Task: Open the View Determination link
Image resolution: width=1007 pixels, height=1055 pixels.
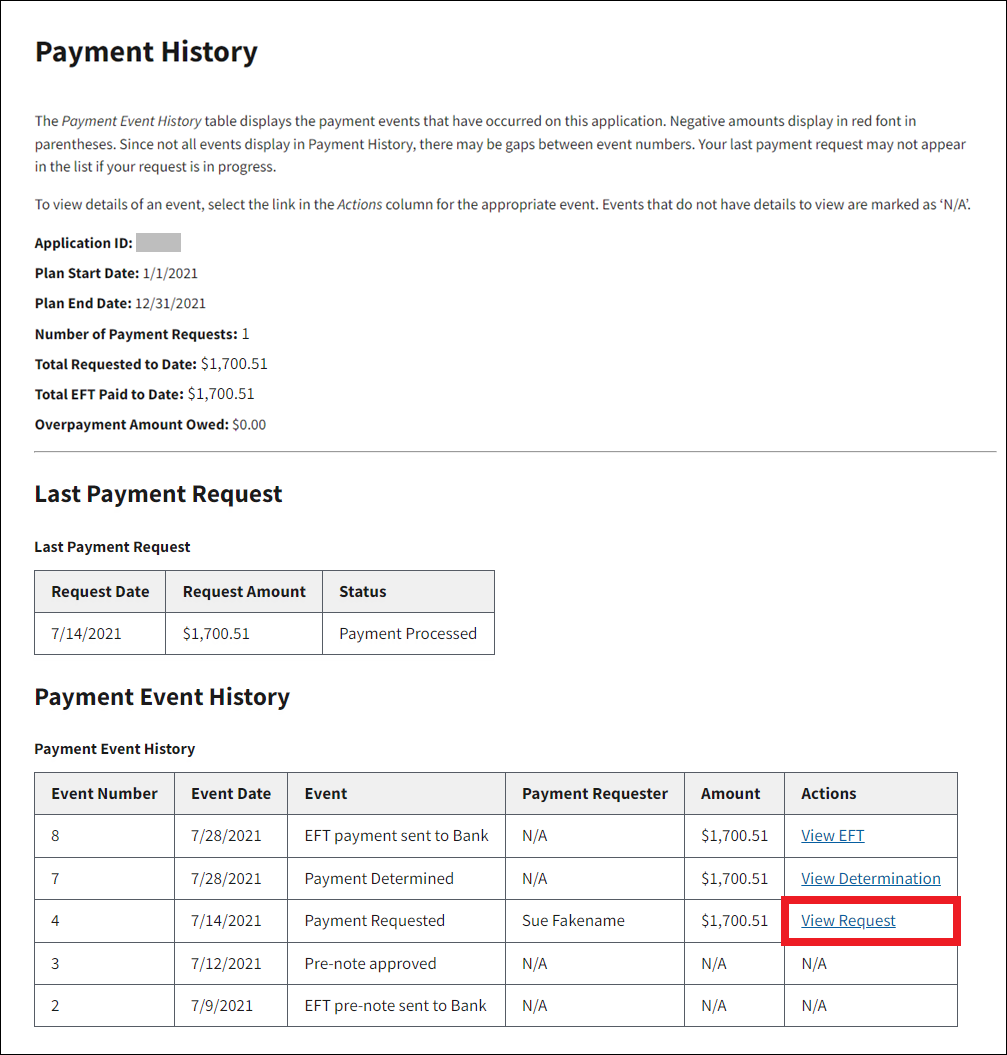Action: click(x=870, y=879)
